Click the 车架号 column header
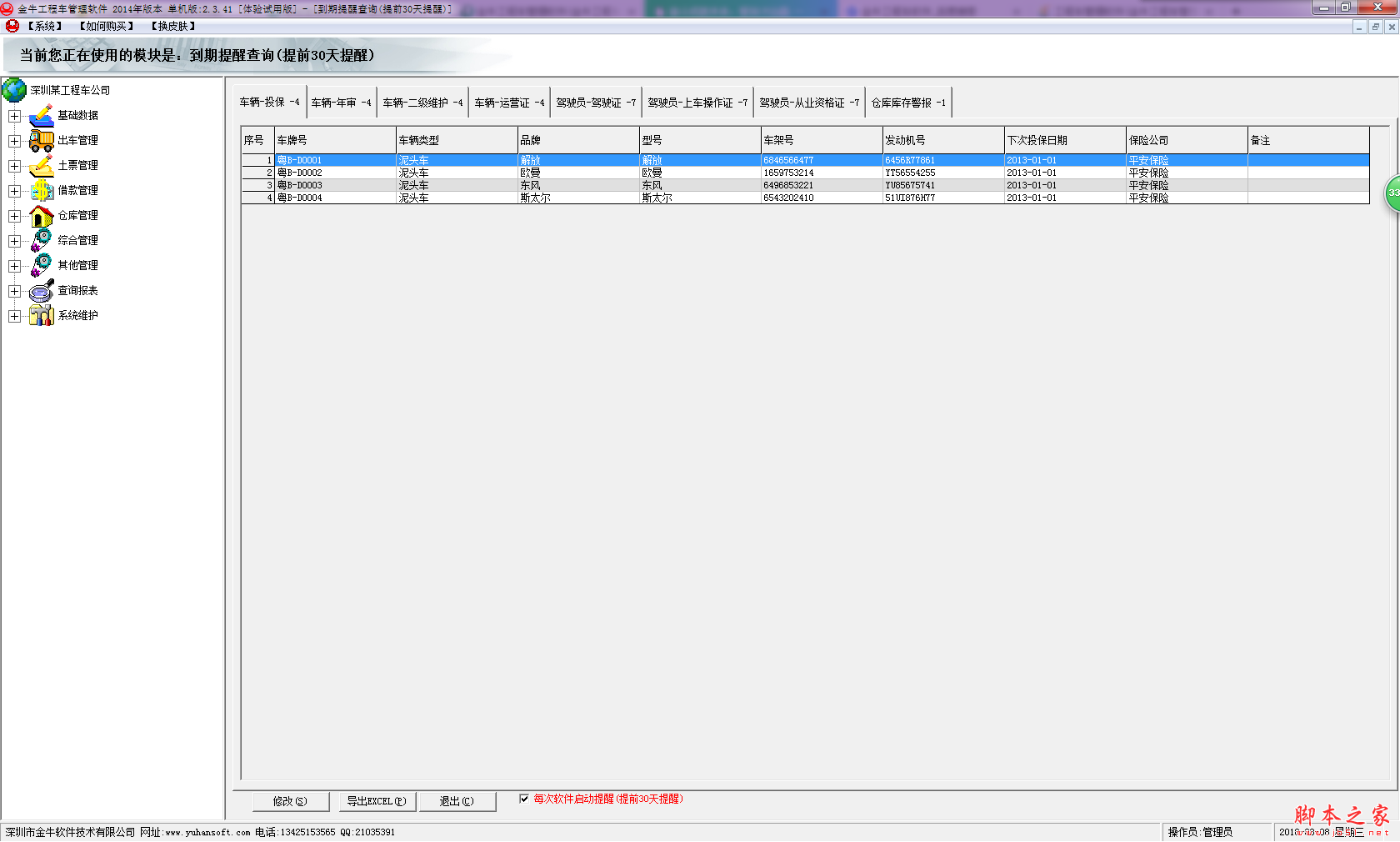The height and width of the screenshot is (842, 1400). coord(822,140)
